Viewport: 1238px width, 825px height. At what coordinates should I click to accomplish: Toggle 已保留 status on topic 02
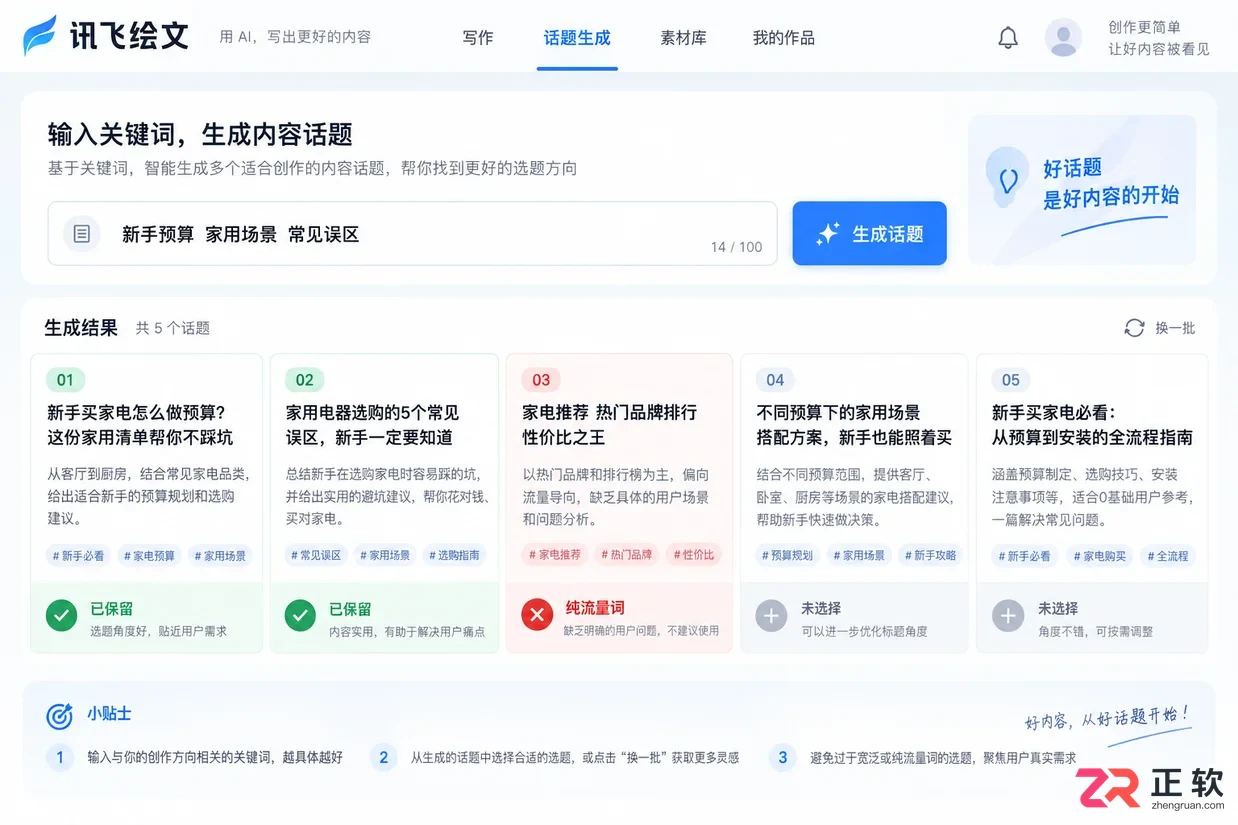coord(385,618)
